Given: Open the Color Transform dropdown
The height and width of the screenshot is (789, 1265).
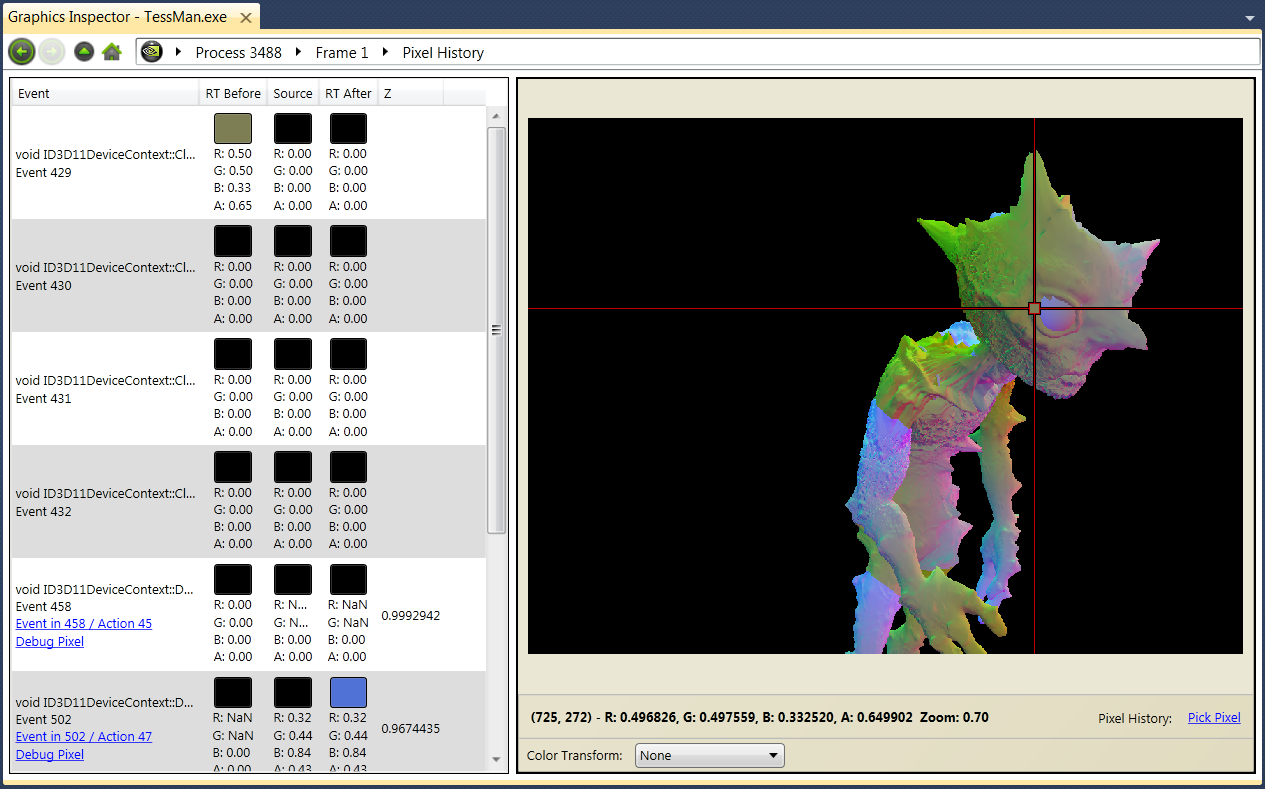Looking at the screenshot, I should (709, 755).
